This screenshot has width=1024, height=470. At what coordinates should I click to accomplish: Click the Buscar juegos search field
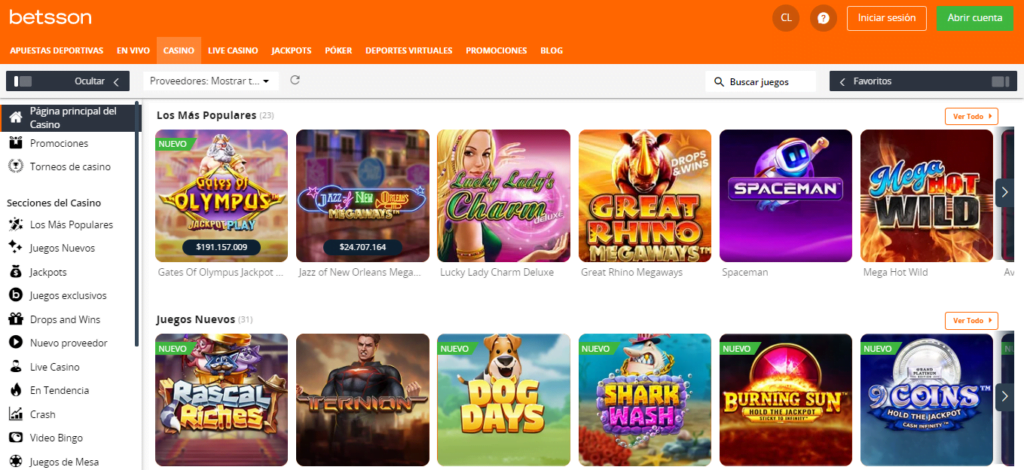tap(761, 82)
